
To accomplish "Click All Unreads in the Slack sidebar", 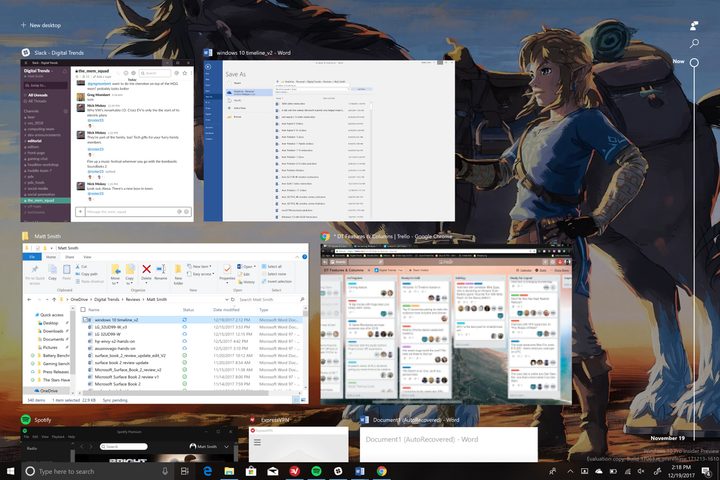I will (38, 95).
